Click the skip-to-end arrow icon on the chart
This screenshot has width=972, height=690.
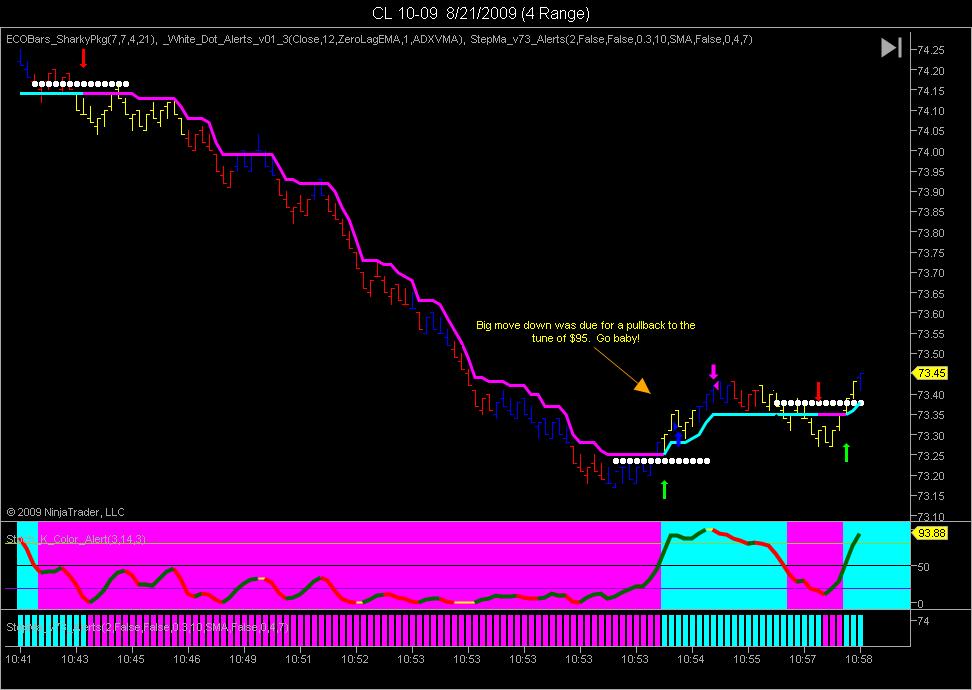click(891, 48)
